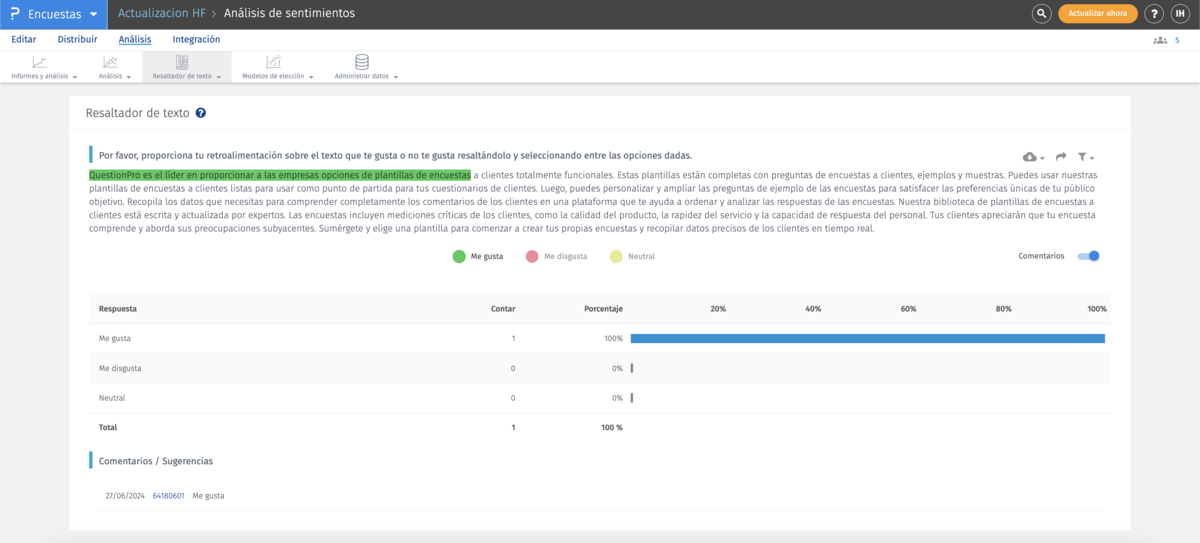Click the respondents count people icon
The image size is (1200, 543).
point(1160,40)
